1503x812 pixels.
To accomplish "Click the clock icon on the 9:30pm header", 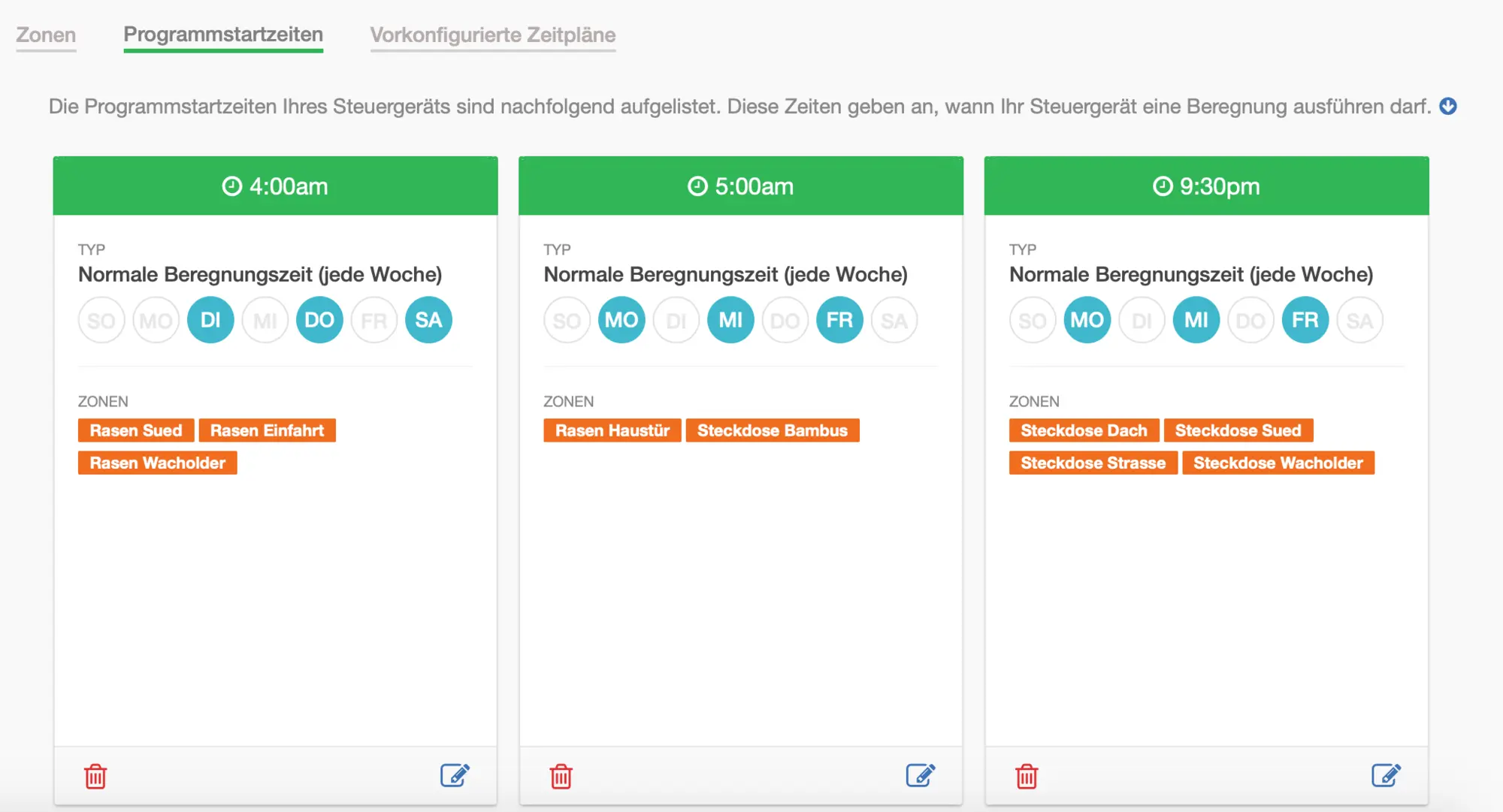I will click(x=1163, y=186).
